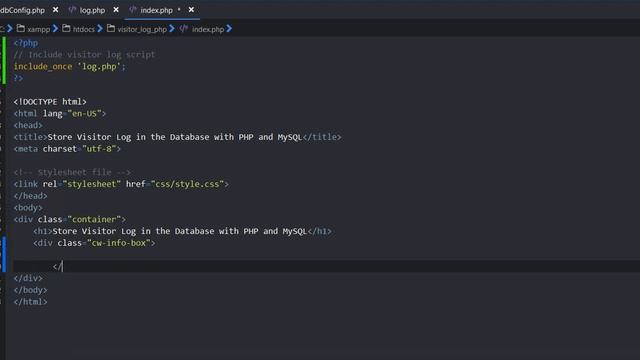
Task: Click the log.php tab file icon
Action: click(x=72, y=10)
